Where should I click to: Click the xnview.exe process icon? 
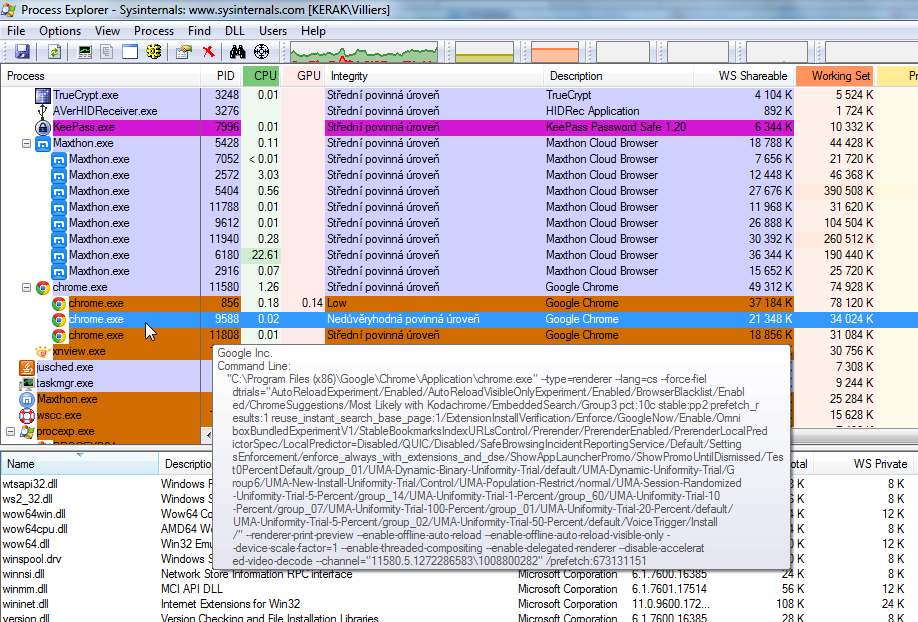coord(43,351)
